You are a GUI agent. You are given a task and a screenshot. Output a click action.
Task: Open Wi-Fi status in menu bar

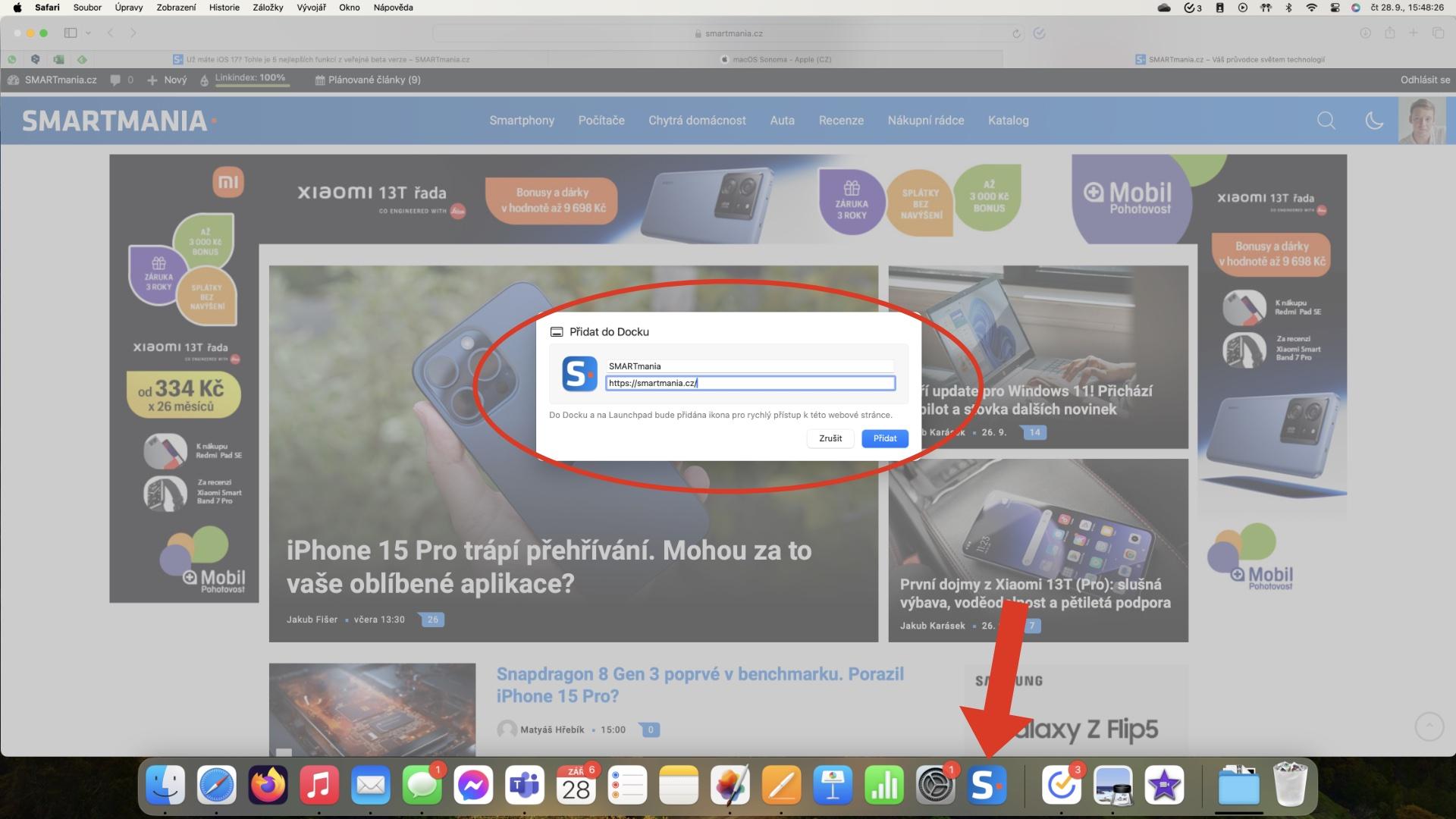[x=1311, y=8]
